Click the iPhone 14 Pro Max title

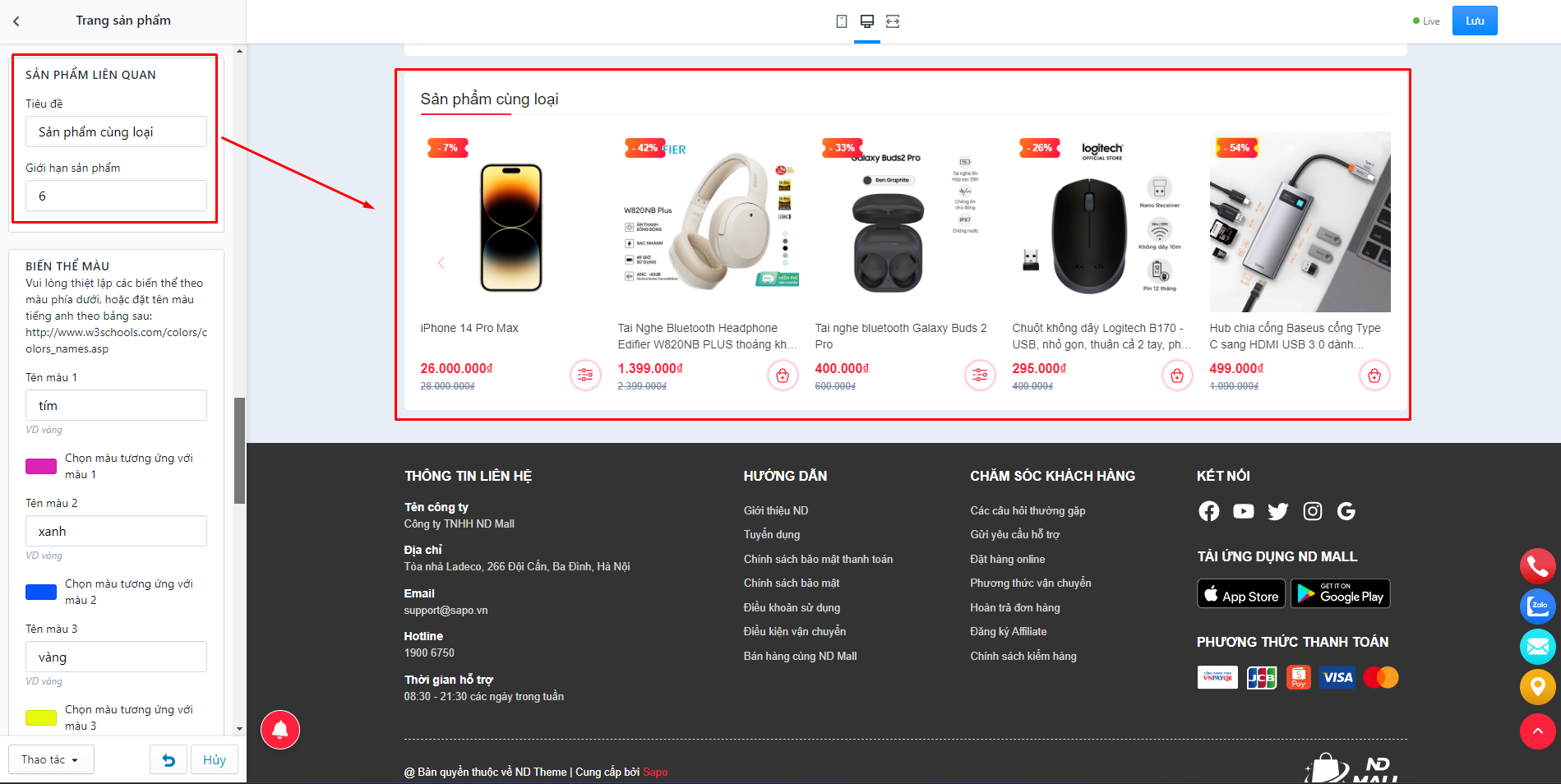tap(469, 328)
